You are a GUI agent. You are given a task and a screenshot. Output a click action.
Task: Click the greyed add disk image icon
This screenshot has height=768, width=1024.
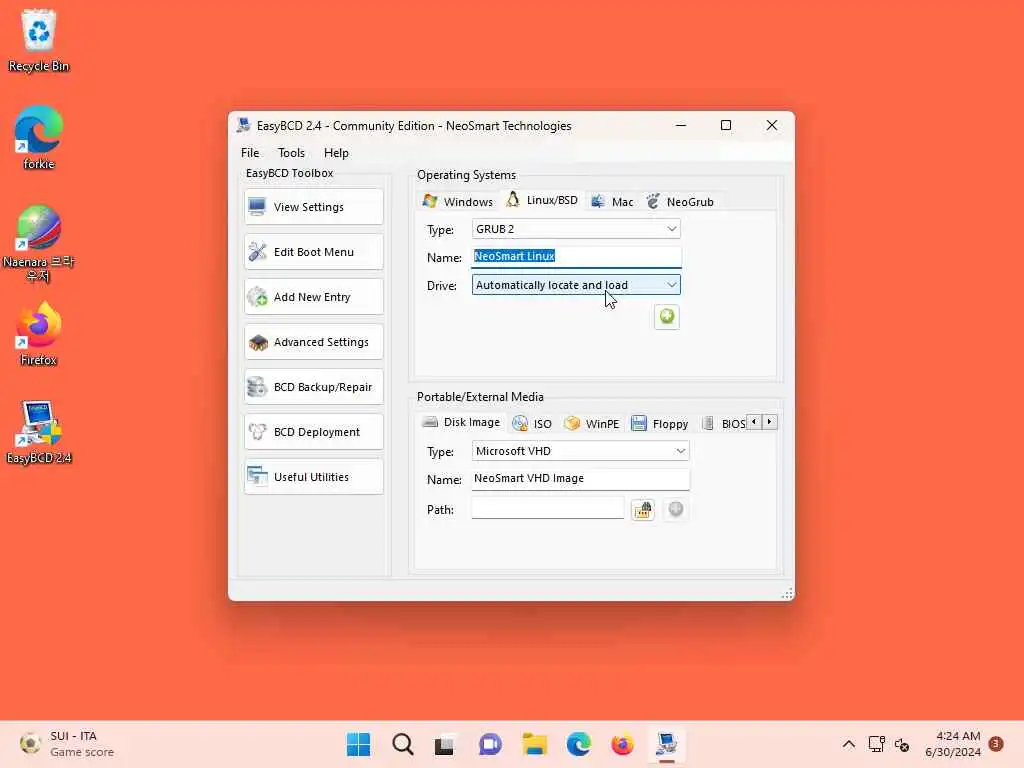click(675, 509)
